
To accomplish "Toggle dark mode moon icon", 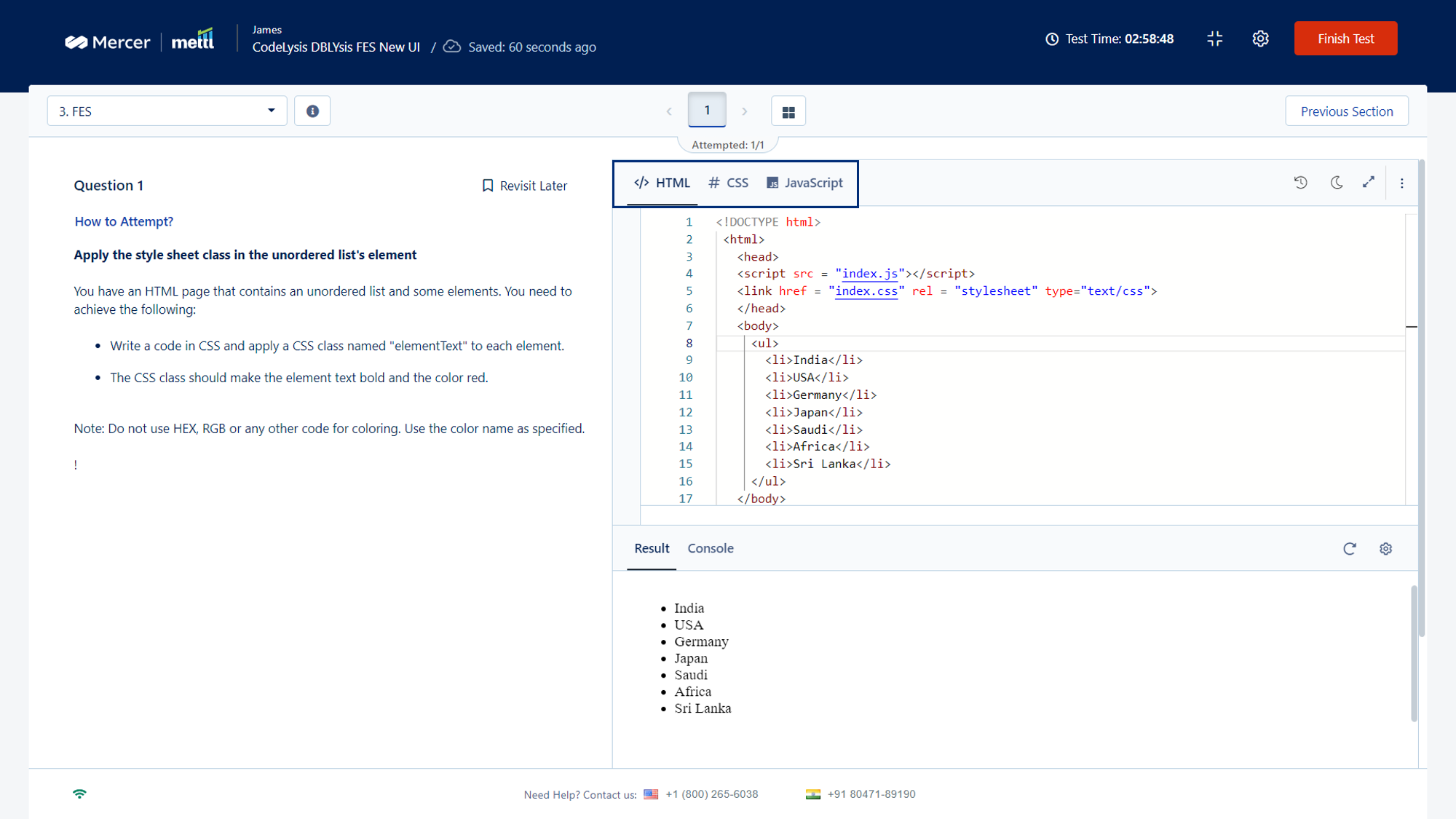I will pos(1336,183).
